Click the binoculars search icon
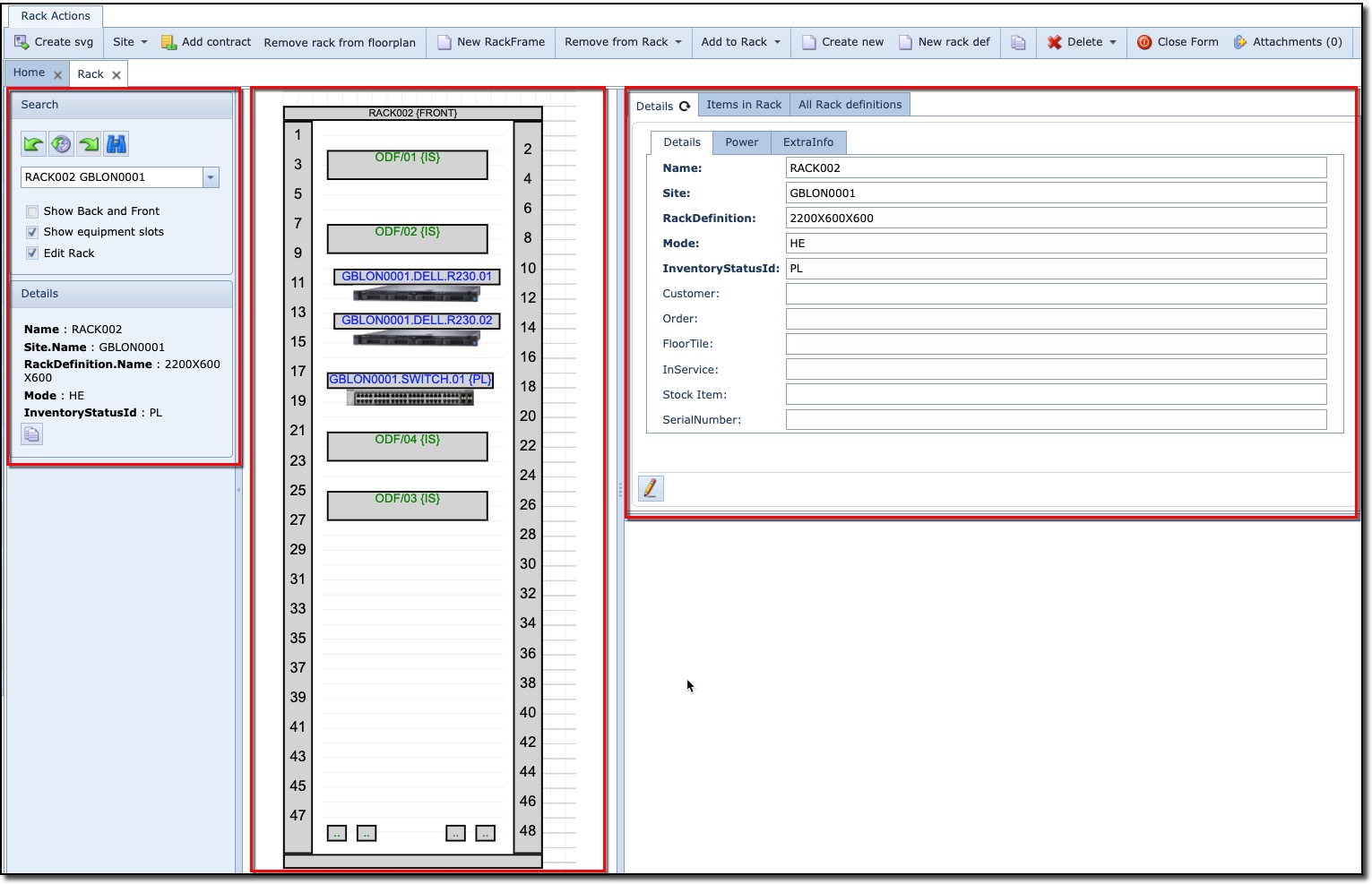Image resolution: width=1372 pixels, height=884 pixels. click(116, 143)
